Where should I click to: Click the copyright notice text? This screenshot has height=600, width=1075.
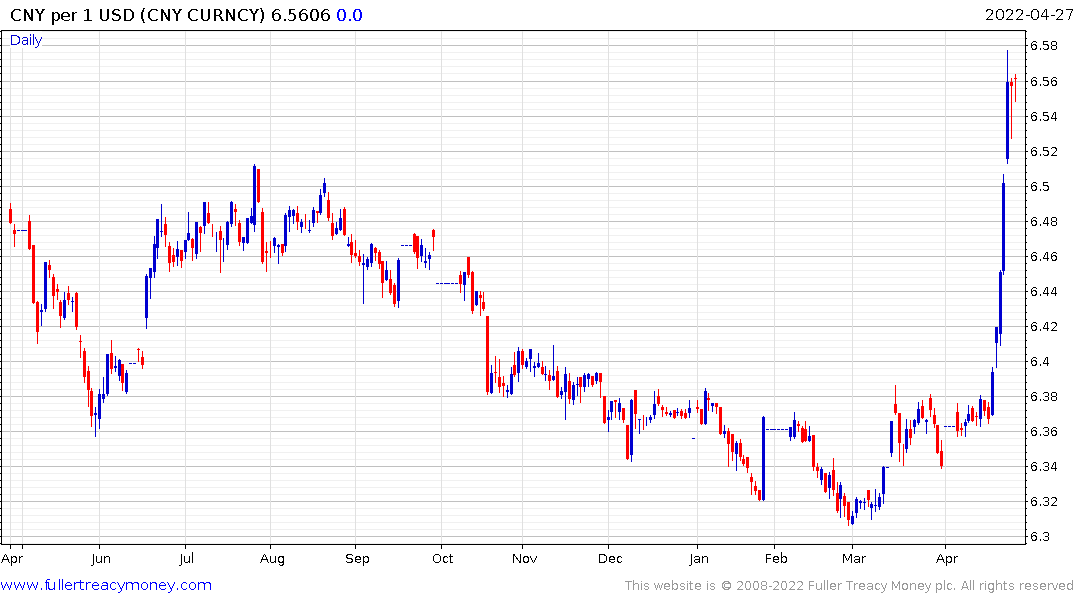849,586
